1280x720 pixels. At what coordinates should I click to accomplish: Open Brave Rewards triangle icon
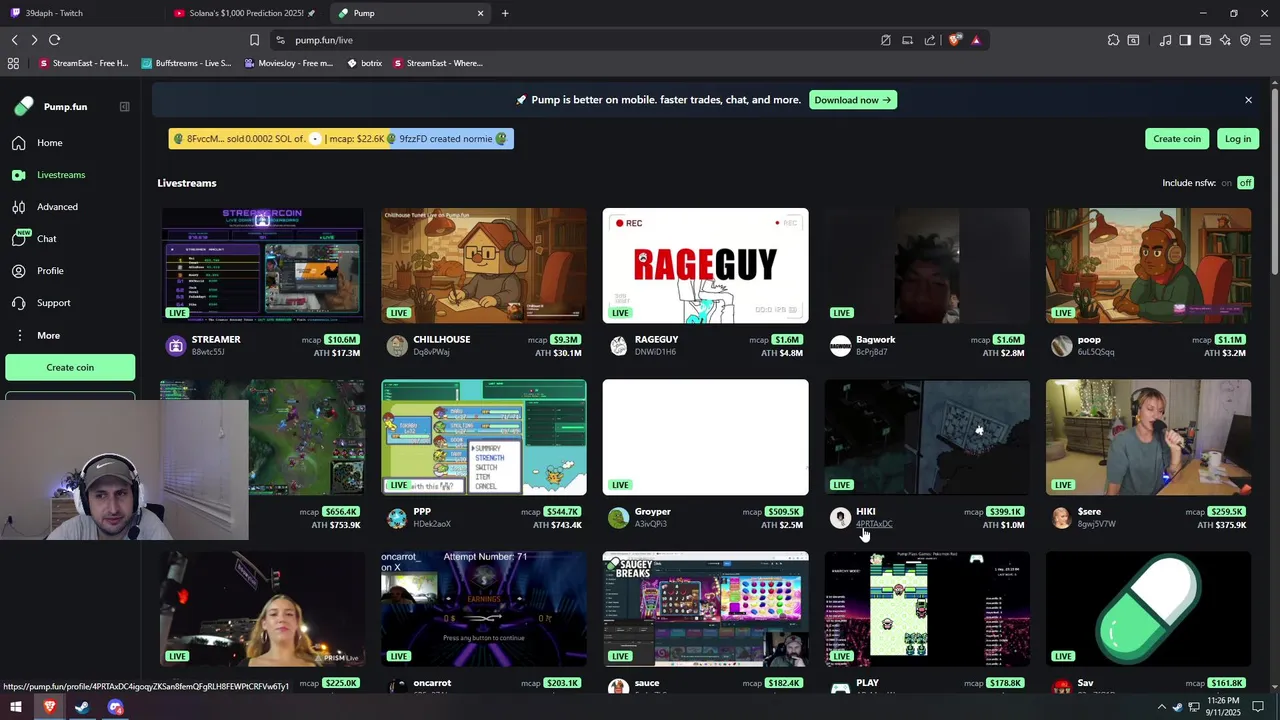[976, 40]
